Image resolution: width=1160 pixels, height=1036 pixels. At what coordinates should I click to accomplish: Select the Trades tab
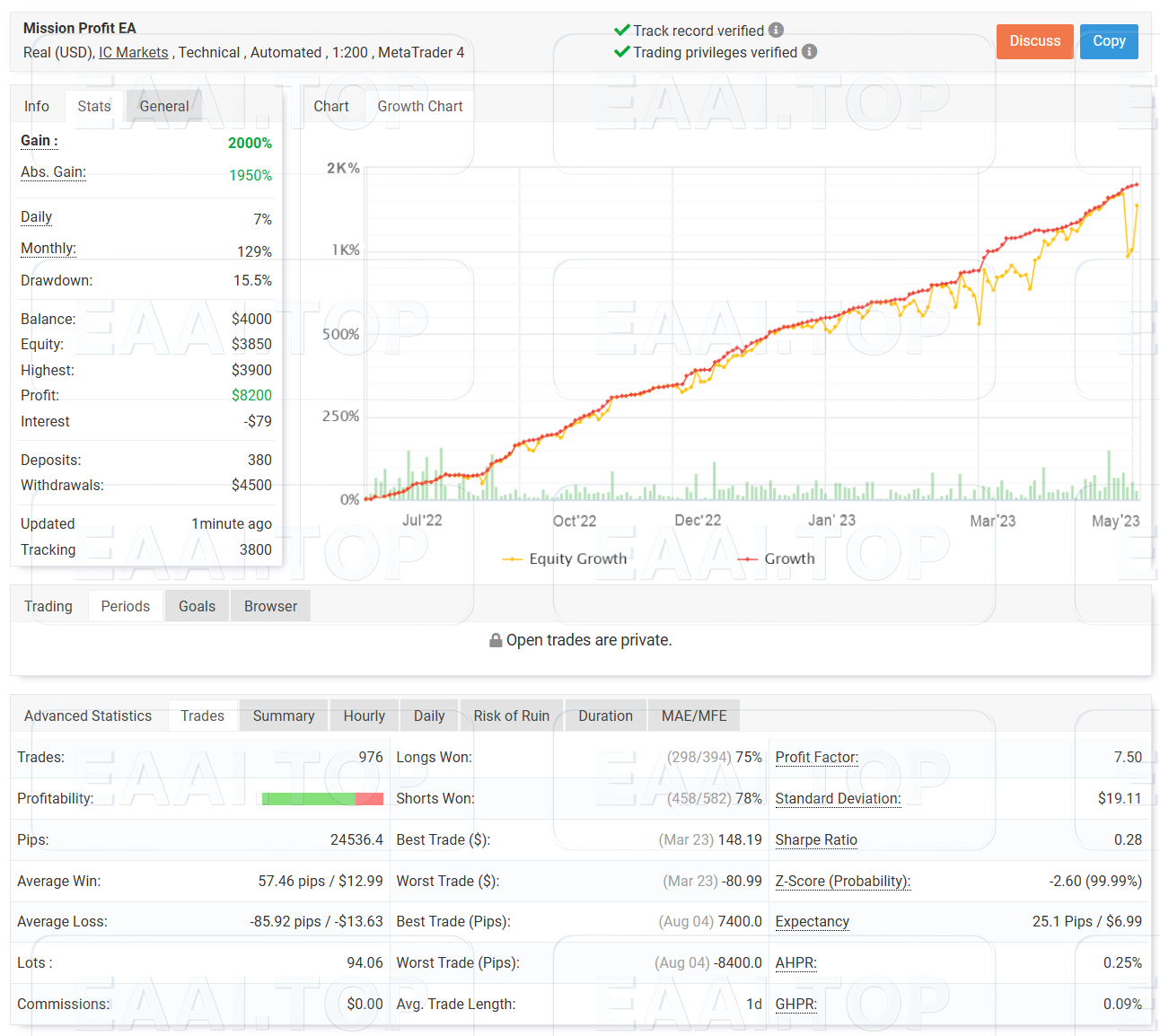[x=203, y=716]
